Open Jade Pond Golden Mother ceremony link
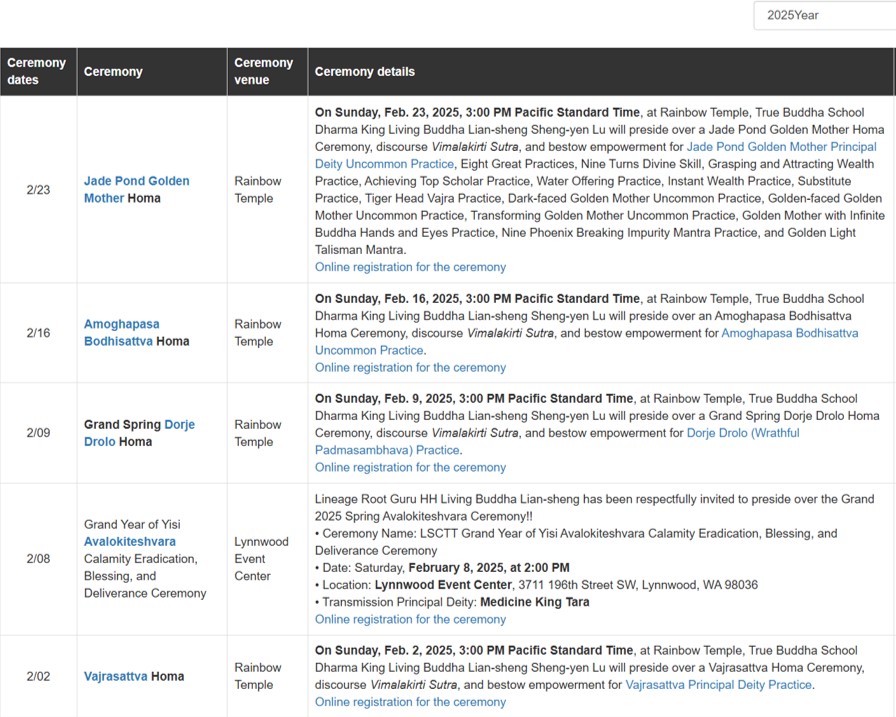Screen dimensions: 896x717 click(x=137, y=189)
